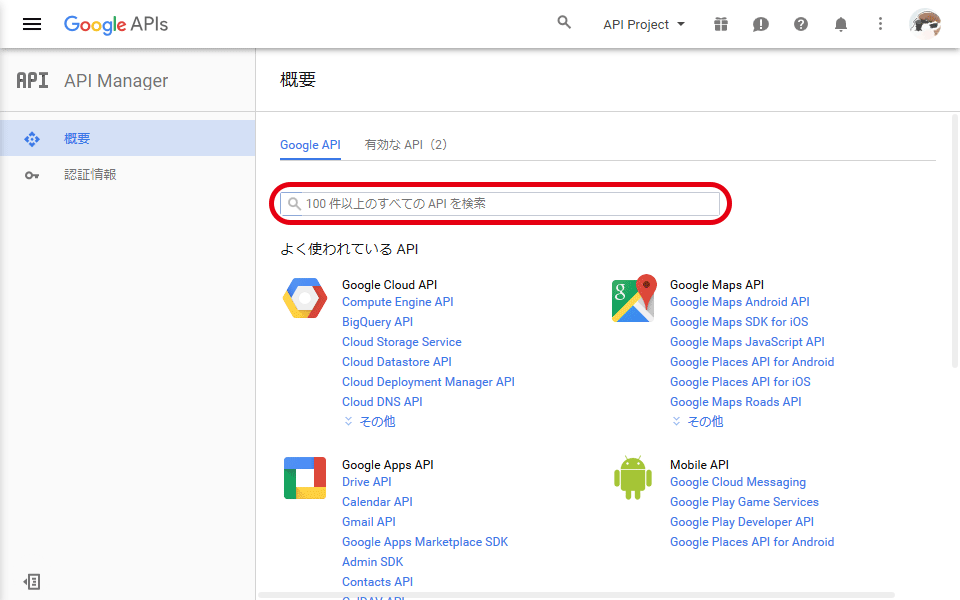Click the API Manager logo icon
The width and height of the screenshot is (960, 600).
click(32, 80)
